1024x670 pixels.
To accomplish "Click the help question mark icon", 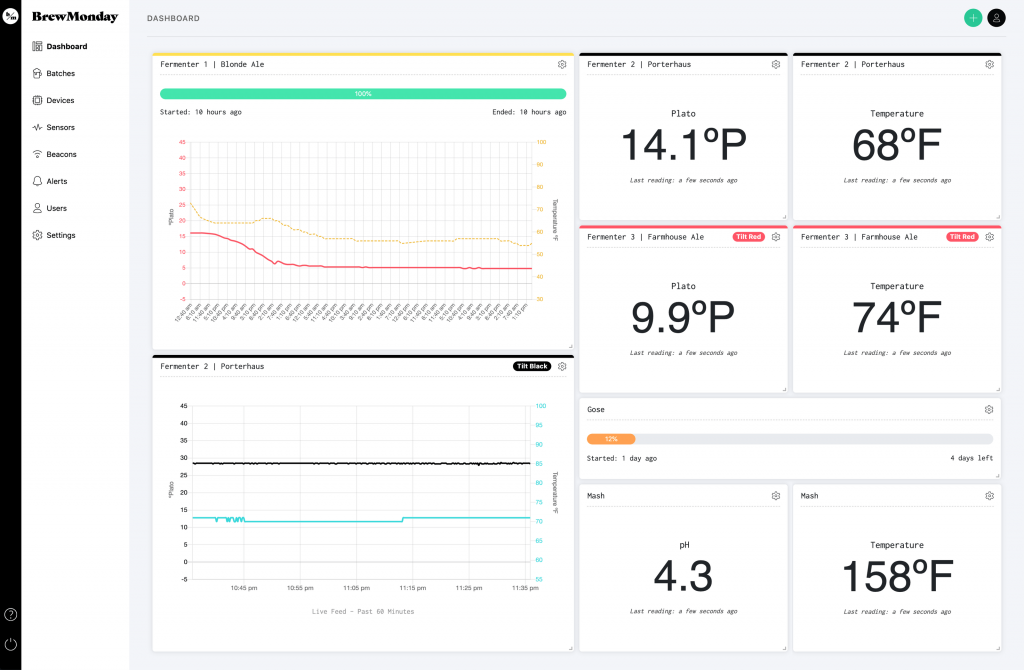I will click(11, 614).
